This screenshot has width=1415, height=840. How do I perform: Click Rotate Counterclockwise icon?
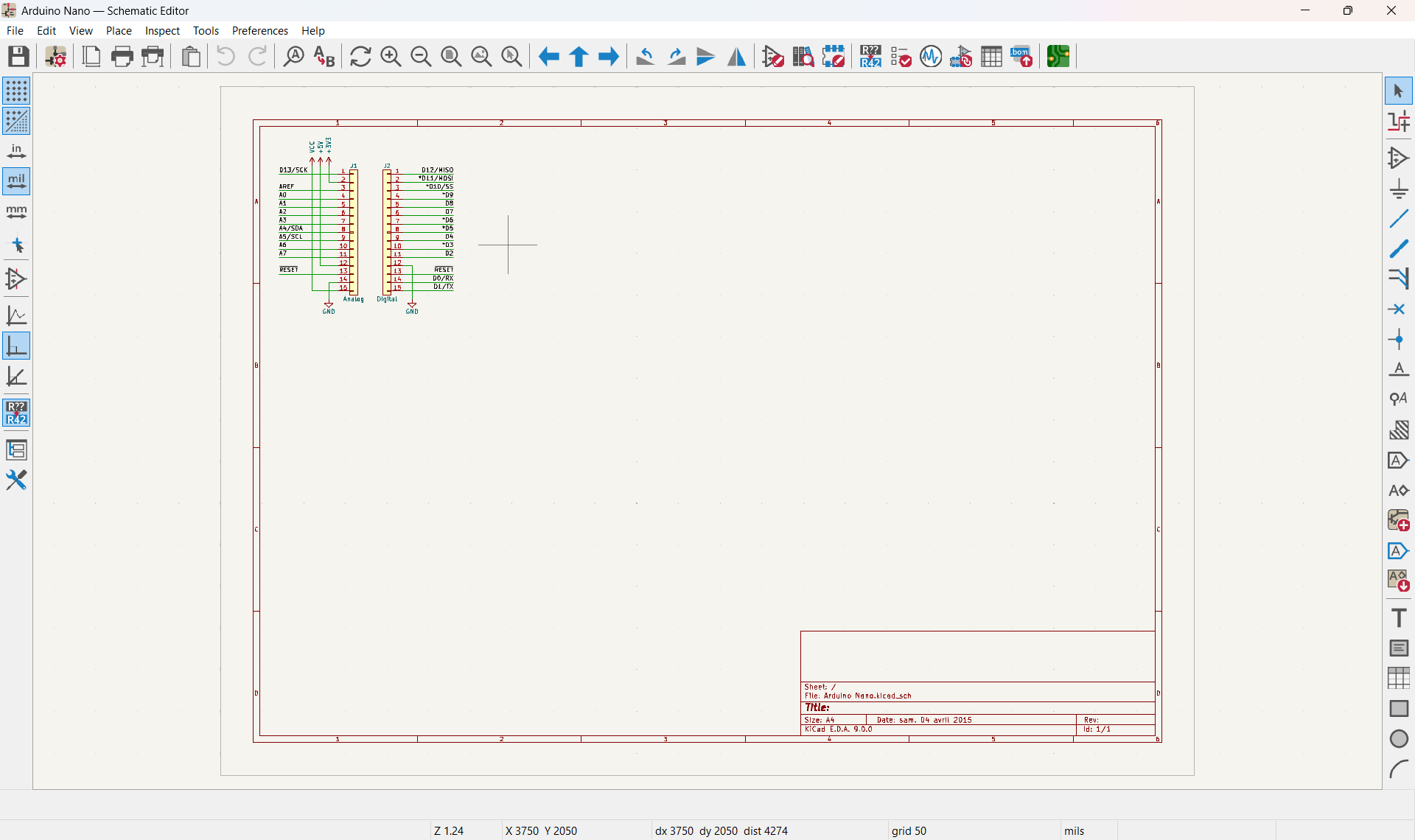tap(646, 57)
